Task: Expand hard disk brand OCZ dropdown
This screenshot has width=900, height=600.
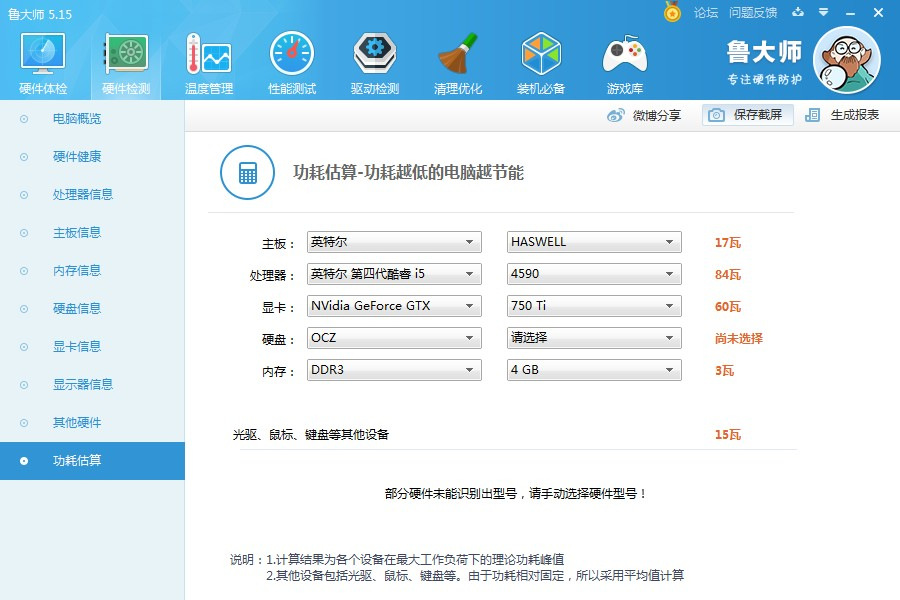Action: [394, 338]
